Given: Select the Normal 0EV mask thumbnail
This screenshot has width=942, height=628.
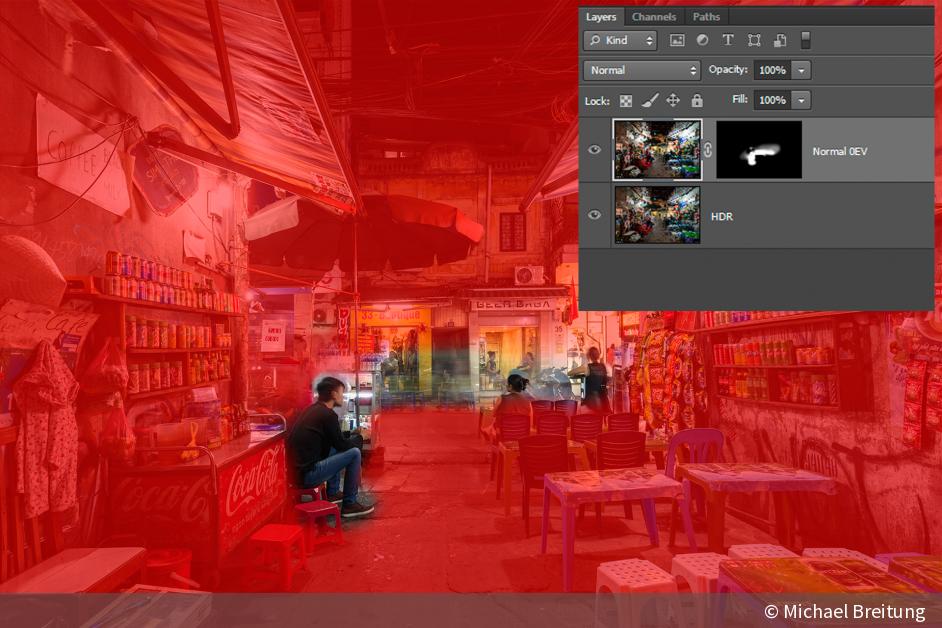Looking at the screenshot, I should pyautogui.click(x=758, y=151).
